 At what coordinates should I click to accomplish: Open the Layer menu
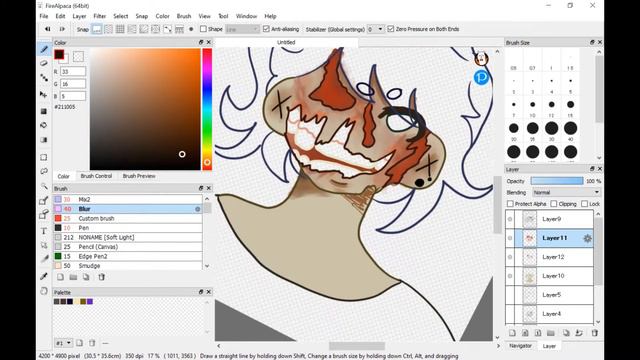tap(79, 16)
